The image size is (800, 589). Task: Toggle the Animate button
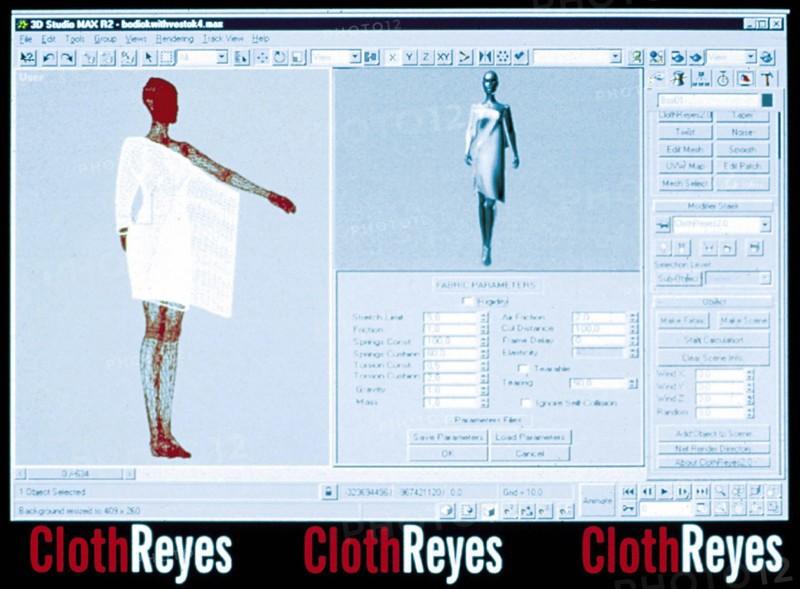pyautogui.click(x=597, y=500)
